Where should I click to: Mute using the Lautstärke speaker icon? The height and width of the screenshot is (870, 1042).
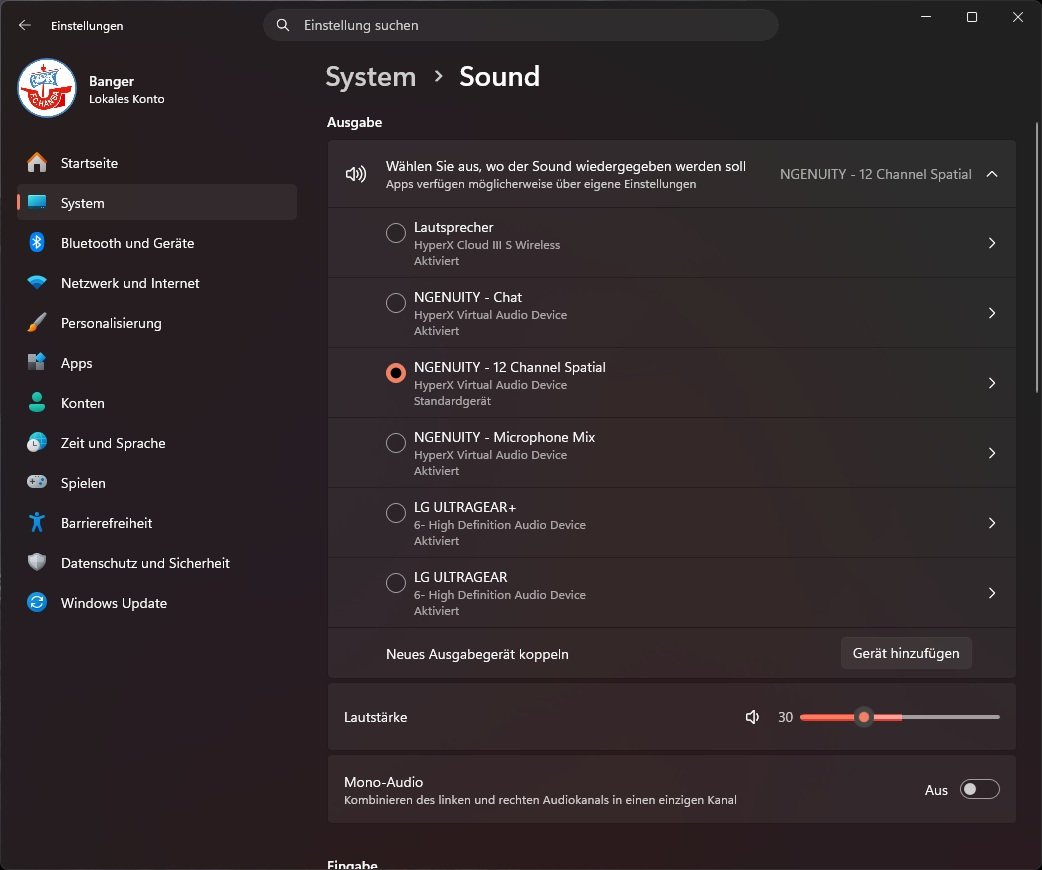click(752, 717)
